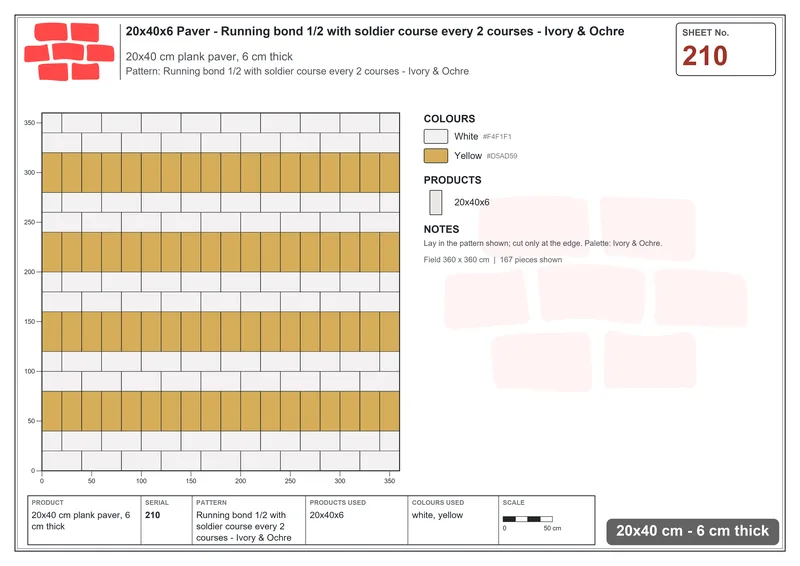The height and width of the screenshot is (566, 800).
Task: Click the 20x40x6 product thumbnail
Action: [435, 202]
